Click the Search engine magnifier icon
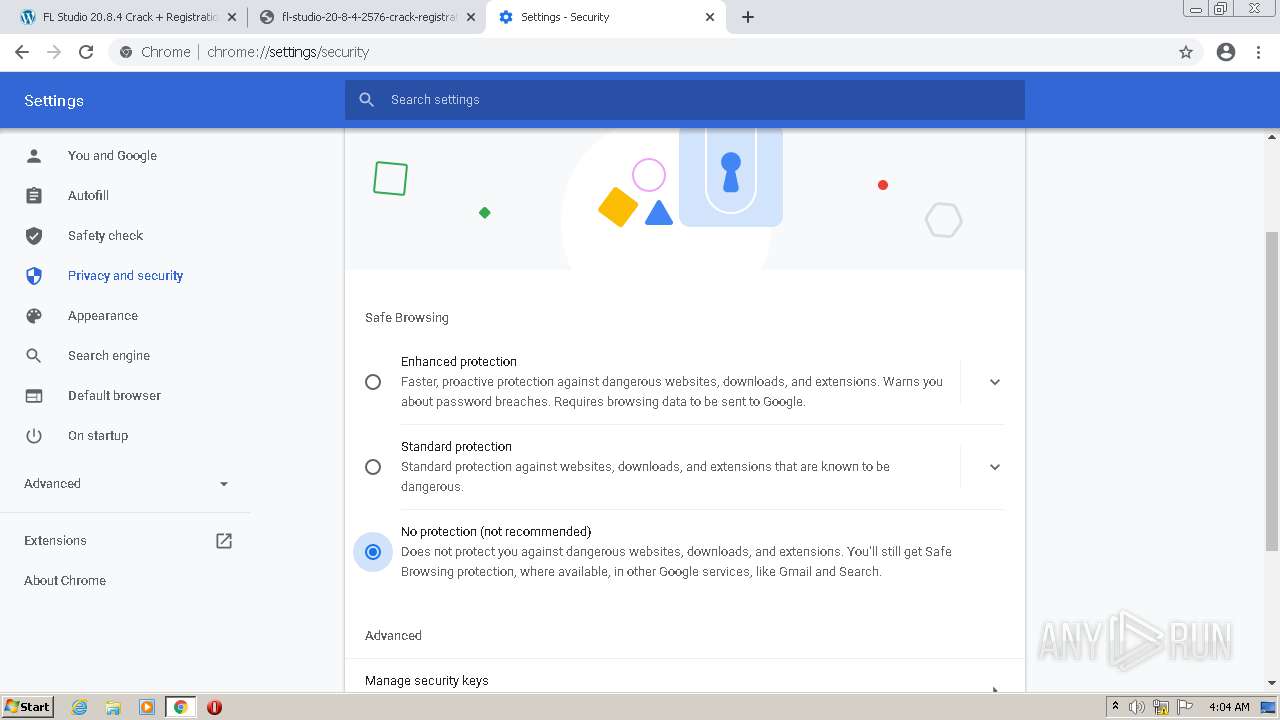This screenshot has height=720, width=1280. coord(34,356)
